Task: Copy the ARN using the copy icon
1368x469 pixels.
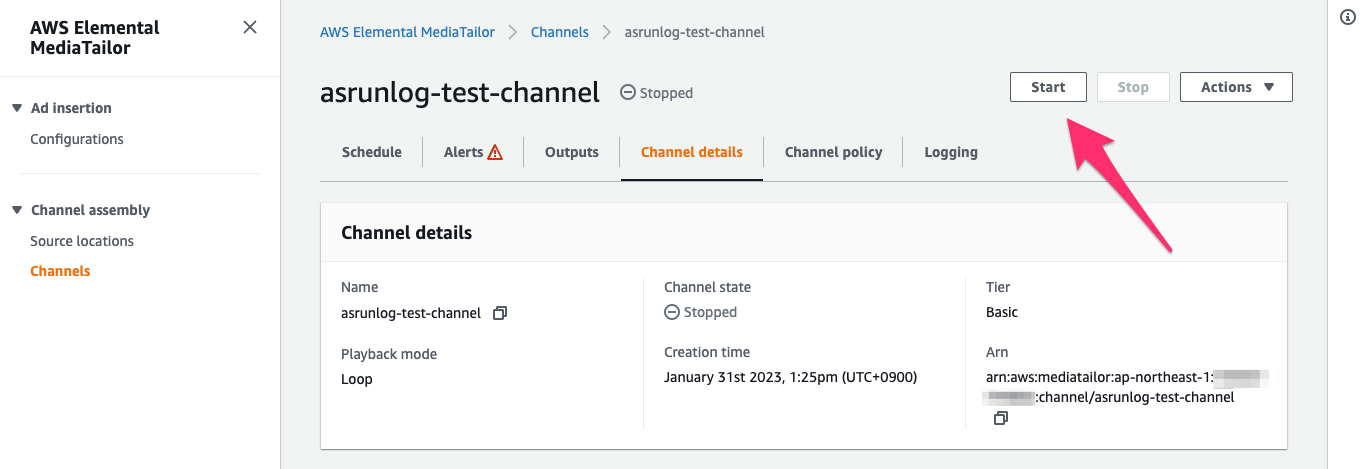Action: pyautogui.click(x=1000, y=419)
